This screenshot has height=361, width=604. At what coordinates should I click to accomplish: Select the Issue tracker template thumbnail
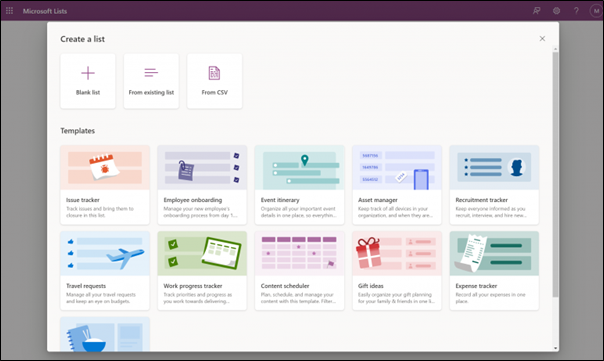click(x=105, y=168)
